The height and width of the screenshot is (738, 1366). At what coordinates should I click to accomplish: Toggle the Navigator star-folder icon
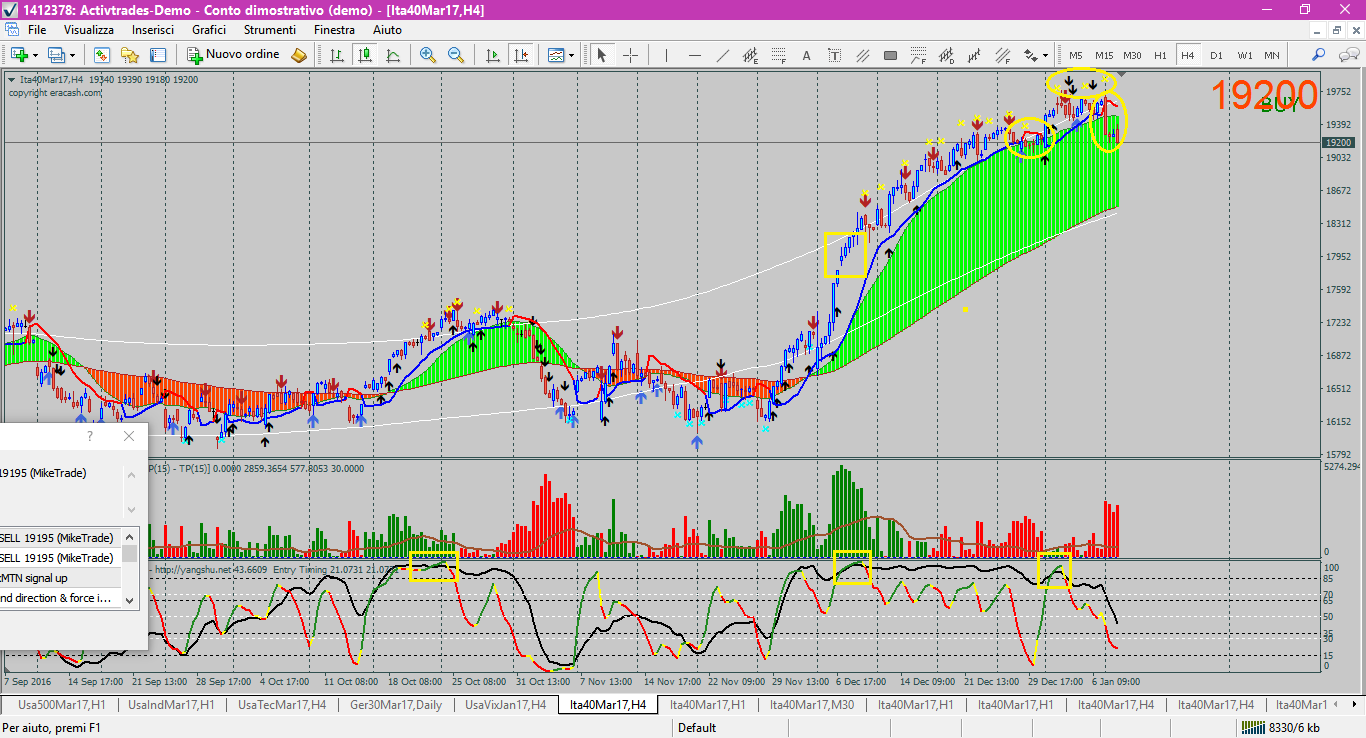click(x=129, y=55)
